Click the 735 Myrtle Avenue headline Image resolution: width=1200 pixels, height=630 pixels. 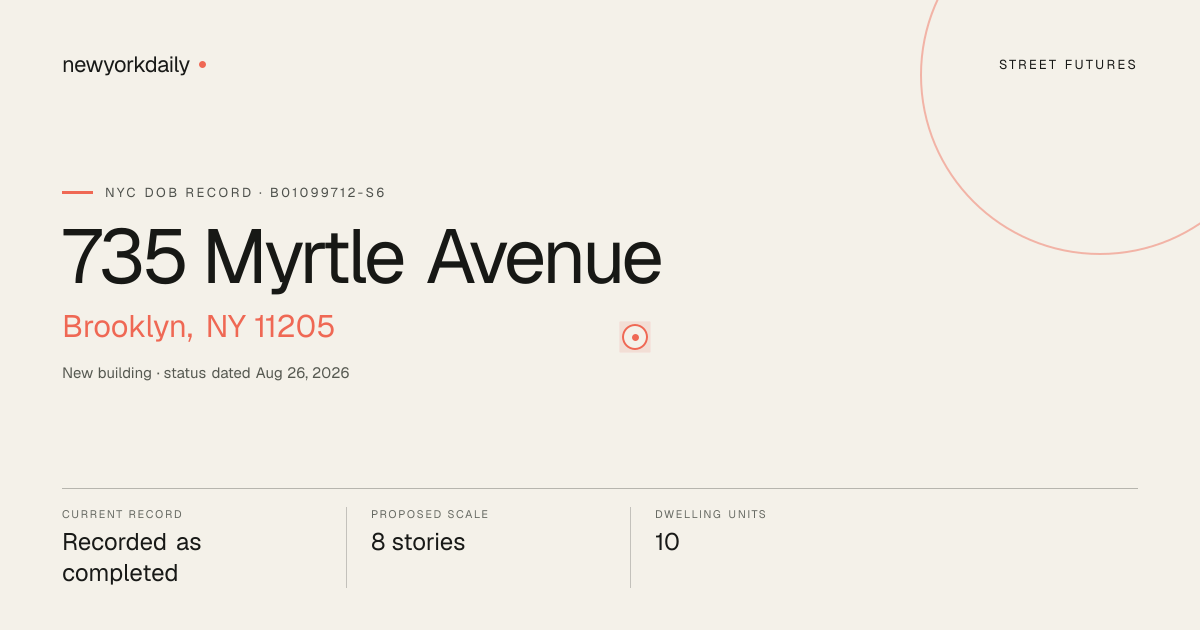tap(362, 256)
